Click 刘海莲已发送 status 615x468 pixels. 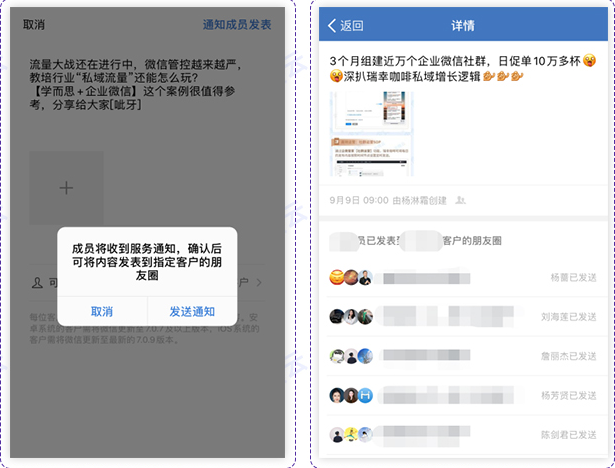point(569,317)
